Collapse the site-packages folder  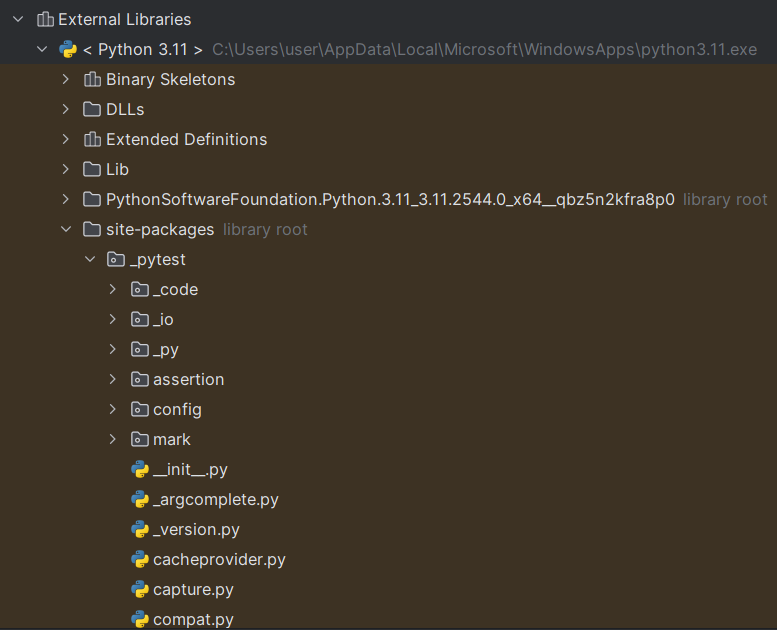66,229
